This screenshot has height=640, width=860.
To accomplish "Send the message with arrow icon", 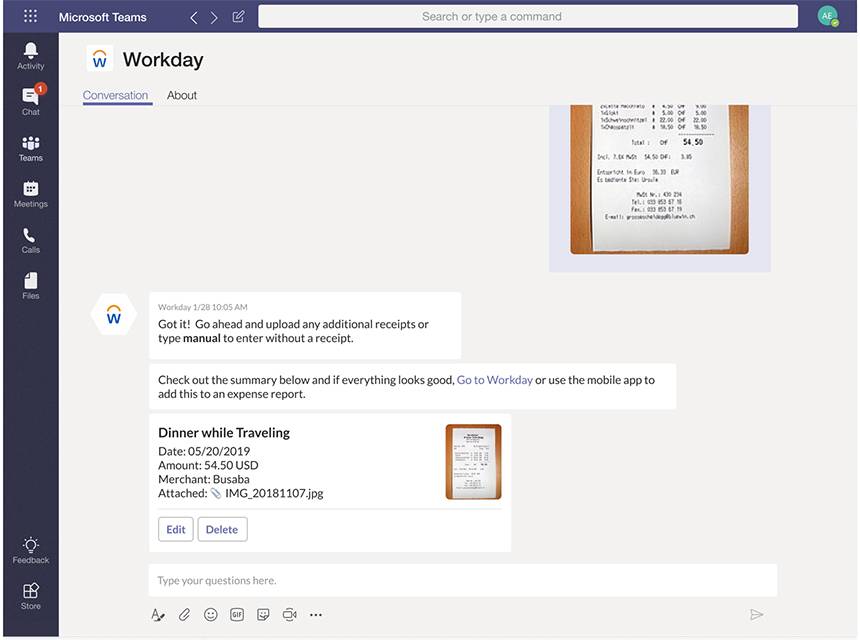I will coord(756,615).
